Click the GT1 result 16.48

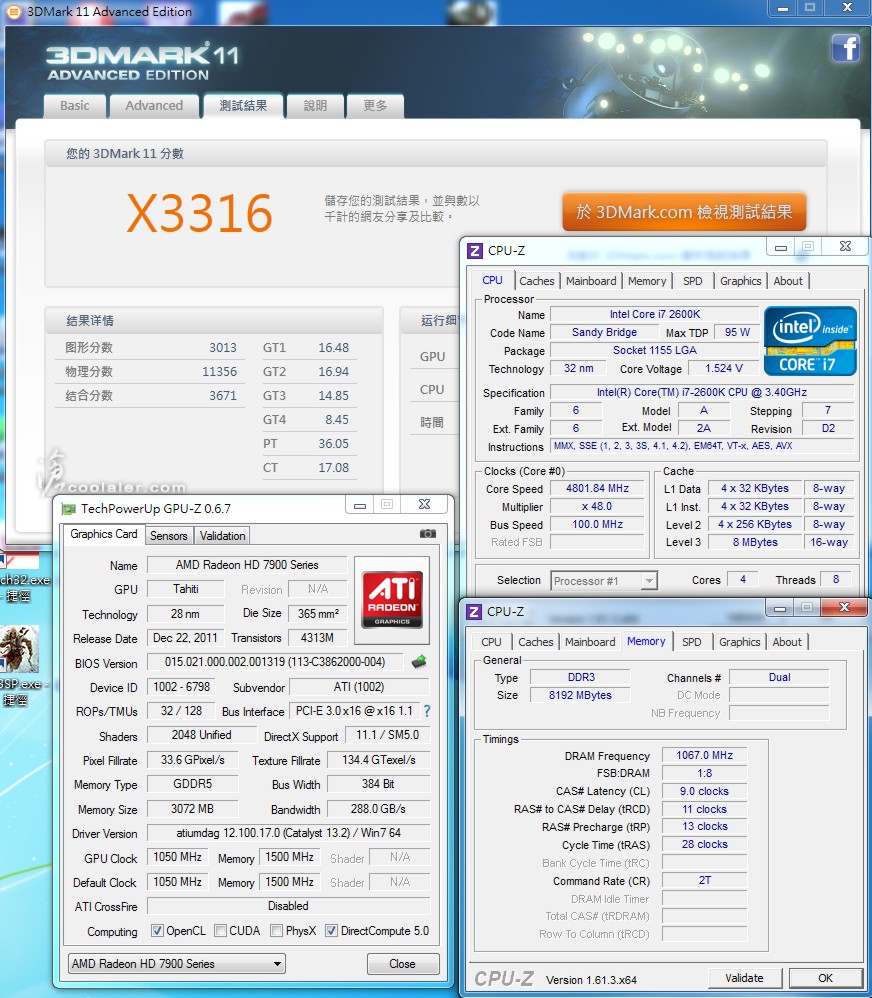pyautogui.click(x=334, y=348)
